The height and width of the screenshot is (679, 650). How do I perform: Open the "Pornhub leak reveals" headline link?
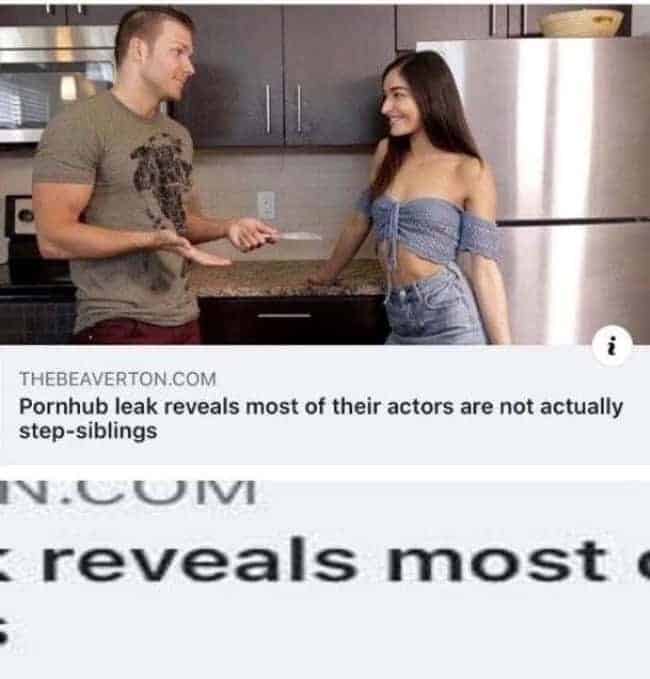[x=321, y=419]
